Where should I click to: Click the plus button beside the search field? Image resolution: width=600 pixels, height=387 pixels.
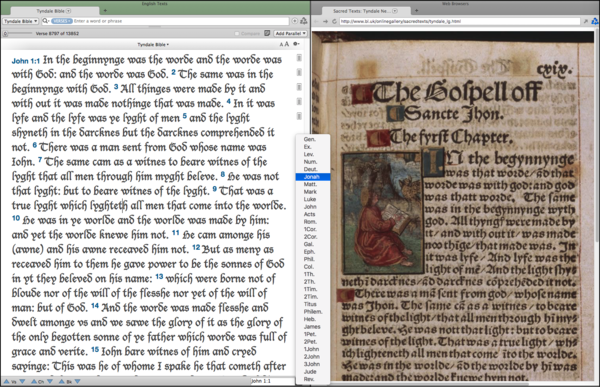pos(295,21)
